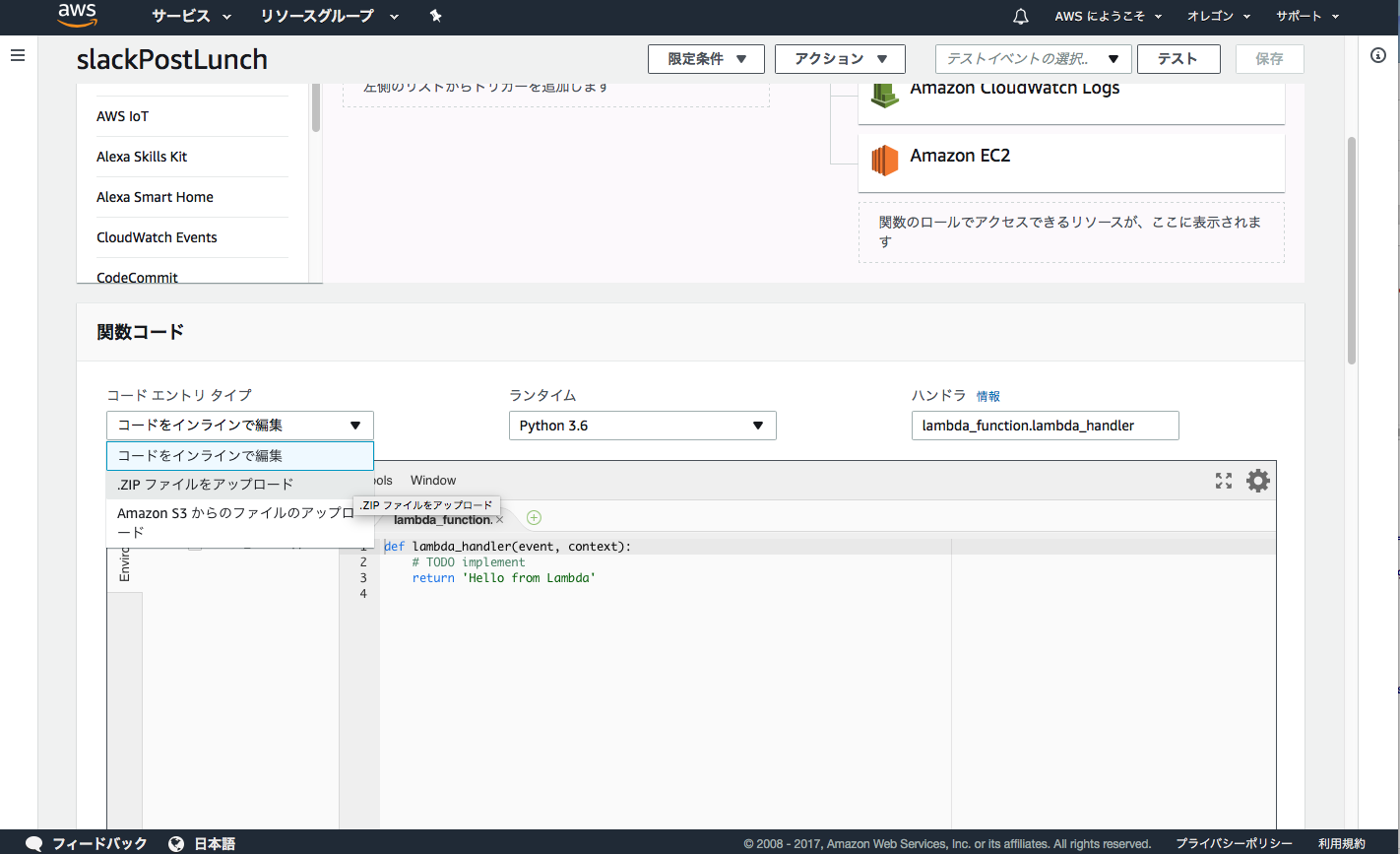Click the globe language icon

click(x=177, y=843)
